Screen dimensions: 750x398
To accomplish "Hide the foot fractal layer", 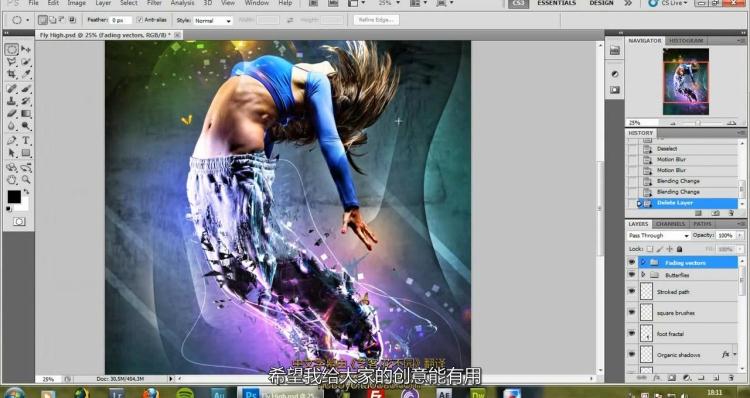I will 631,333.
